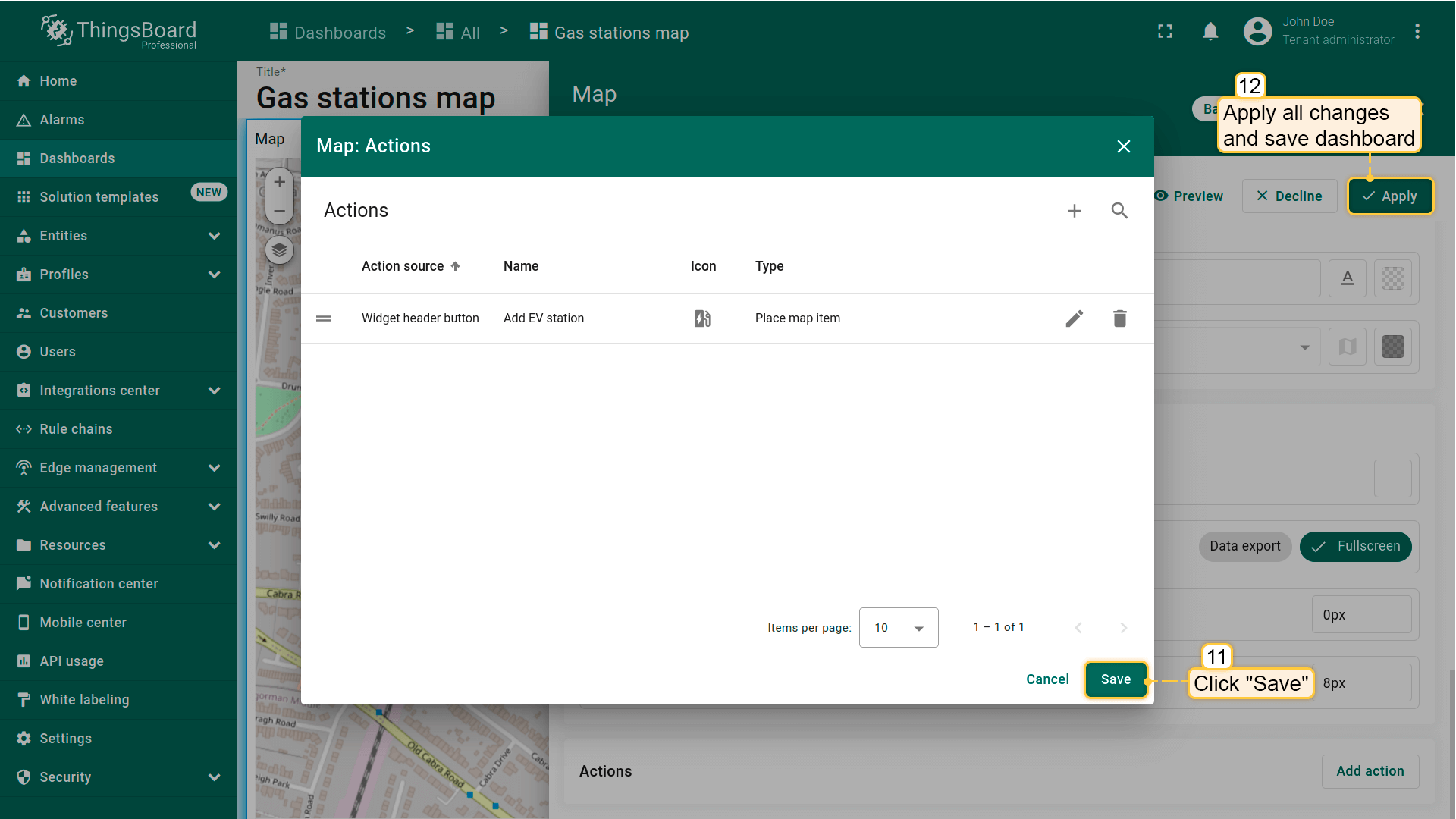This screenshot has width=1456, height=819.
Task: Toggle fullscreen mode icon in top bar
Action: pos(1165,32)
